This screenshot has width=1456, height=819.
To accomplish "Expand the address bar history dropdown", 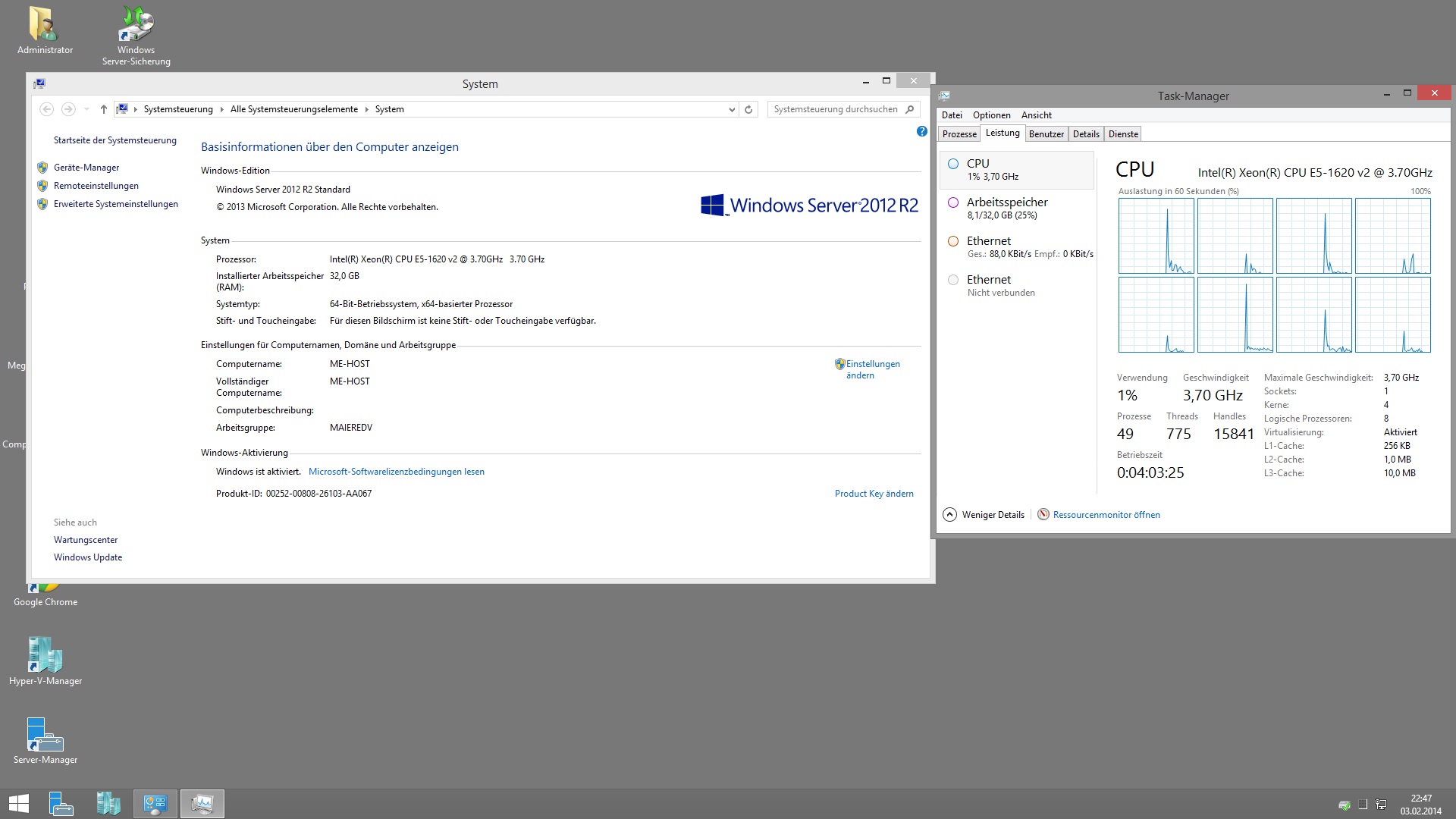I will click(x=732, y=109).
